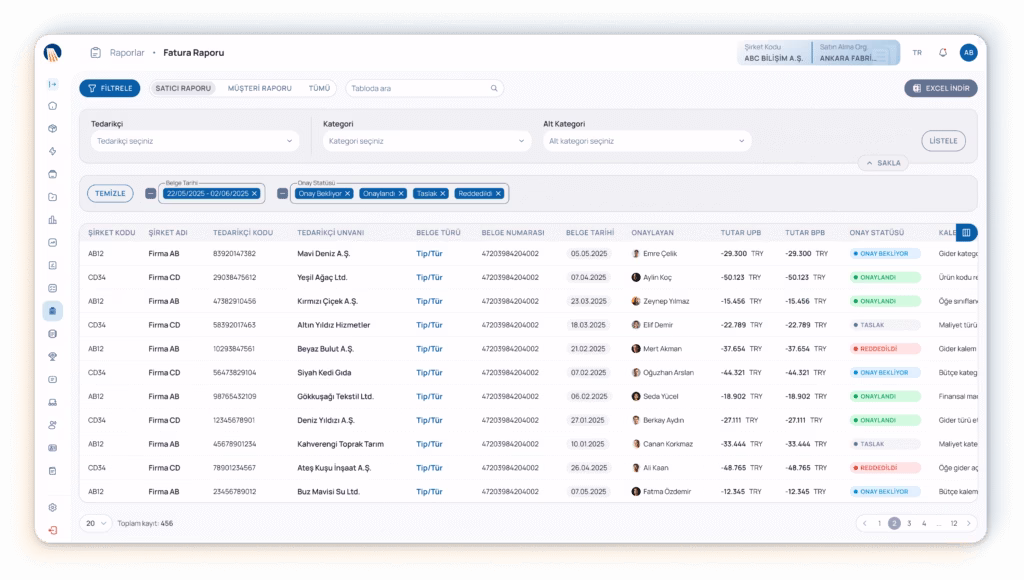Go to page 3 in pagination
This screenshot has width=1024, height=580.
click(x=909, y=523)
